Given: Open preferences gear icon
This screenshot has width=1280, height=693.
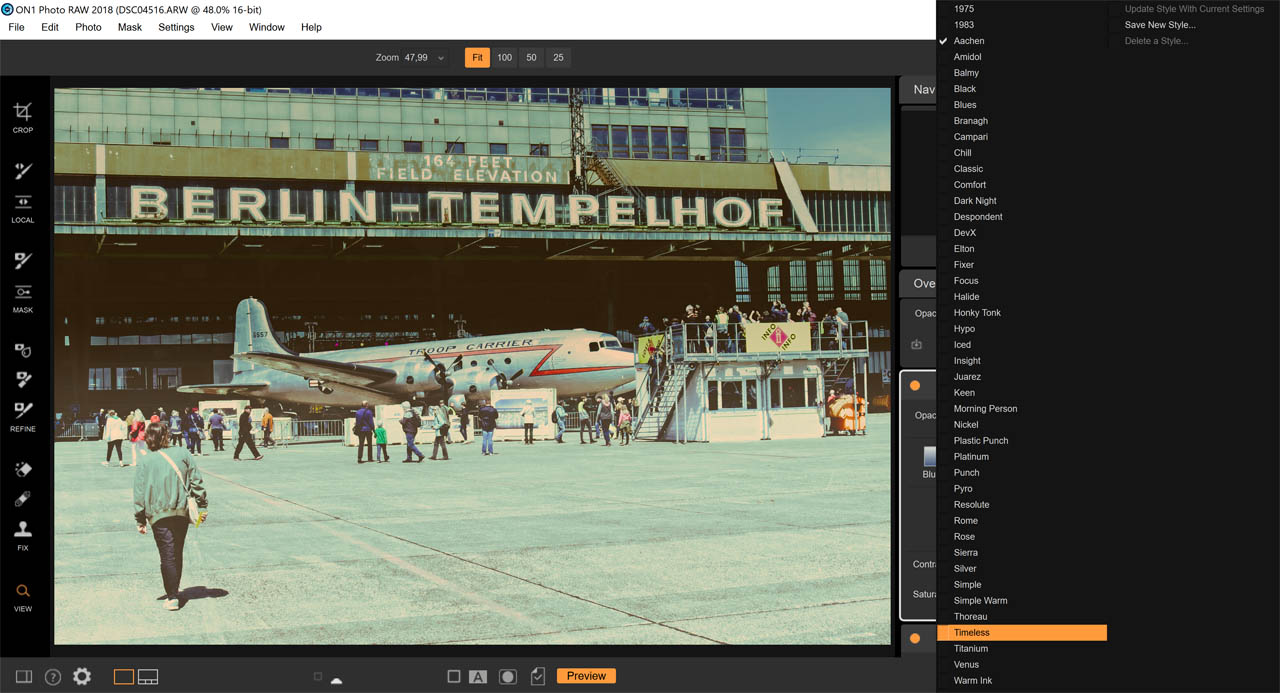Looking at the screenshot, I should click(x=82, y=676).
